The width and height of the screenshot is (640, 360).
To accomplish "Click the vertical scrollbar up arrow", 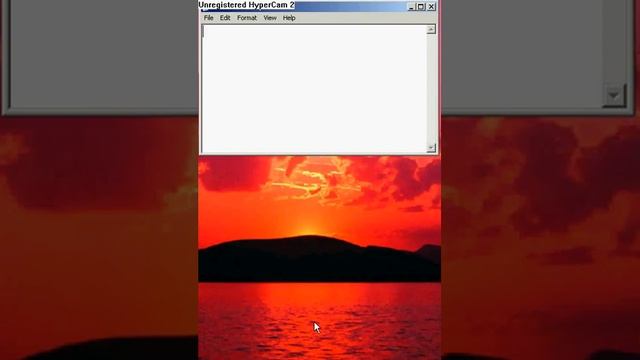I will pyautogui.click(x=431, y=29).
